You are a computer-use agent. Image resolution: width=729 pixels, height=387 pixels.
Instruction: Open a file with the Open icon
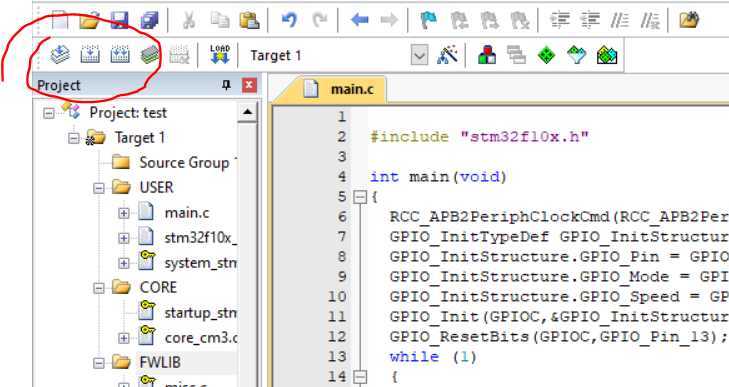pos(89,20)
